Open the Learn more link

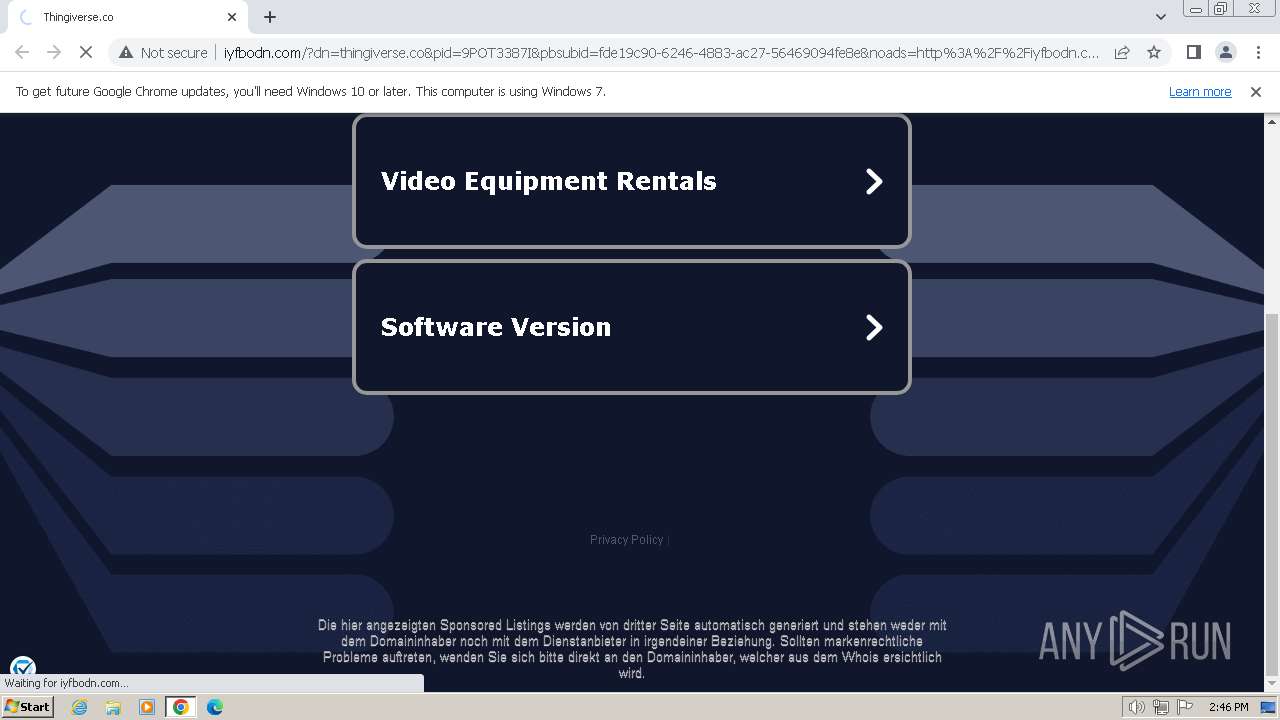point(1200,91)
